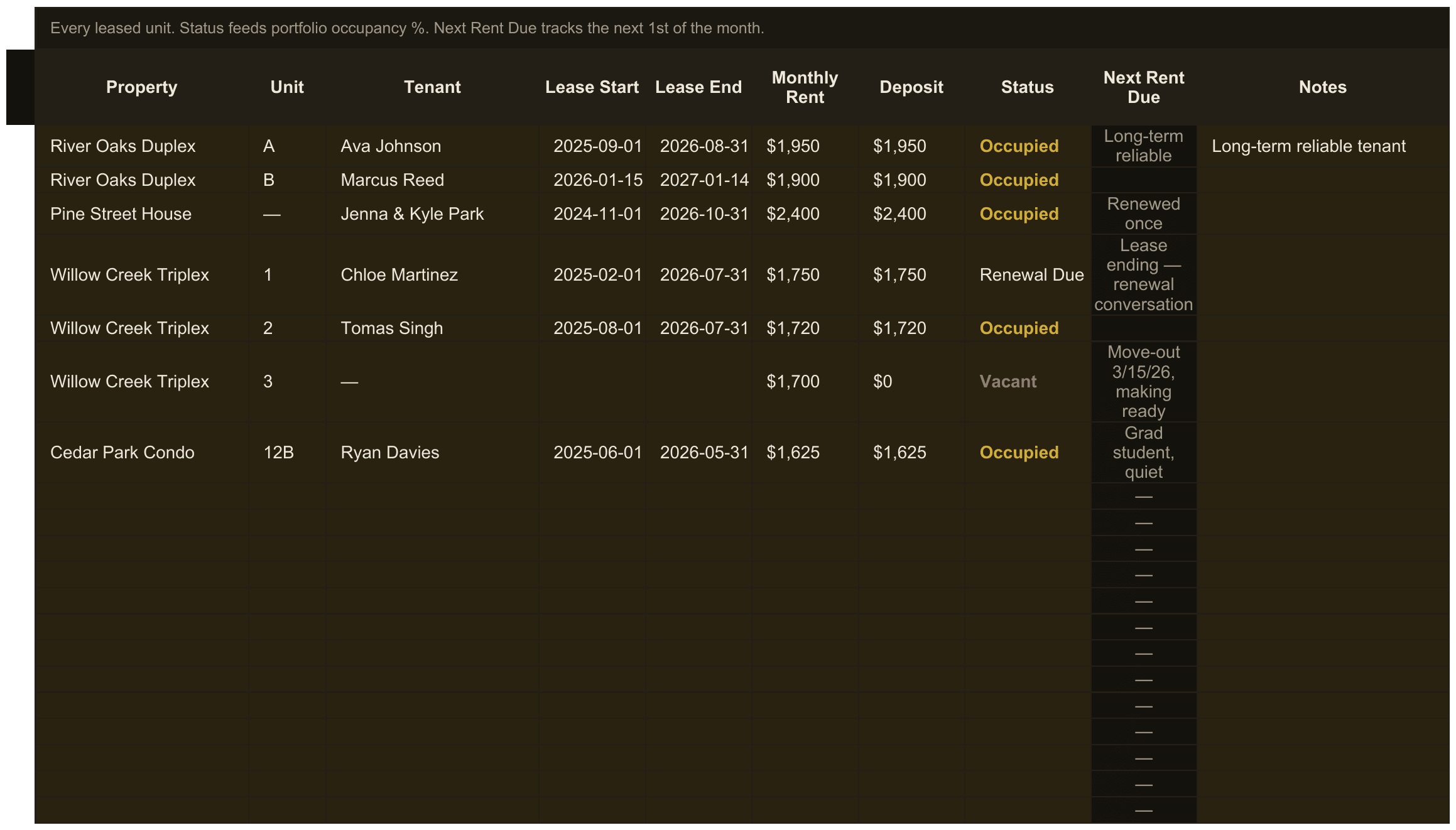The height and width of the screenshot is (830, 1456).
Task: Click deposit $1,625 cell
Action: pos(911,453)
